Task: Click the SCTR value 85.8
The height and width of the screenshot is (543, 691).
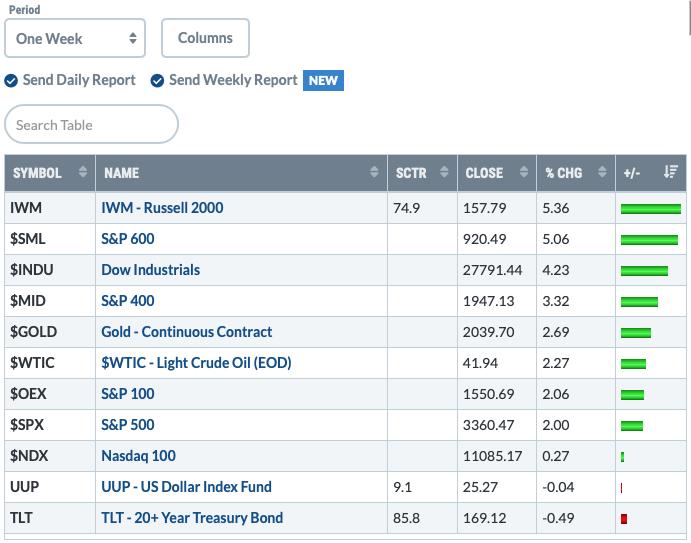Action: (x=406, y=518)
